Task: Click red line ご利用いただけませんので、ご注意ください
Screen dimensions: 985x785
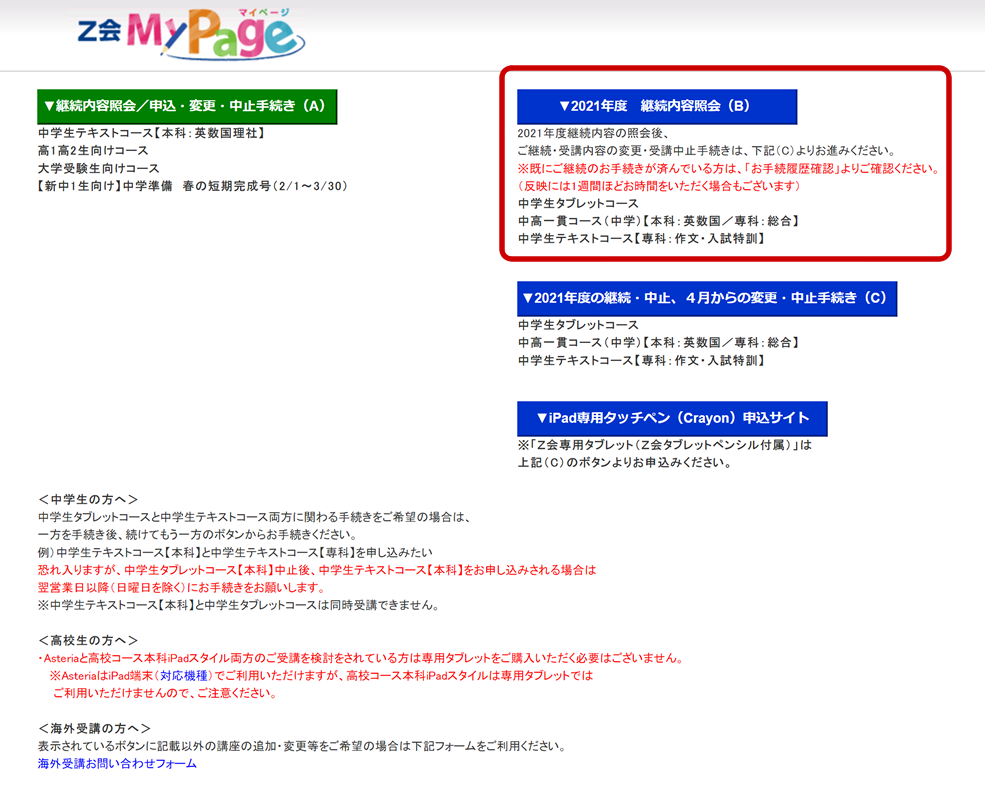Action: [x=165, y=693]
